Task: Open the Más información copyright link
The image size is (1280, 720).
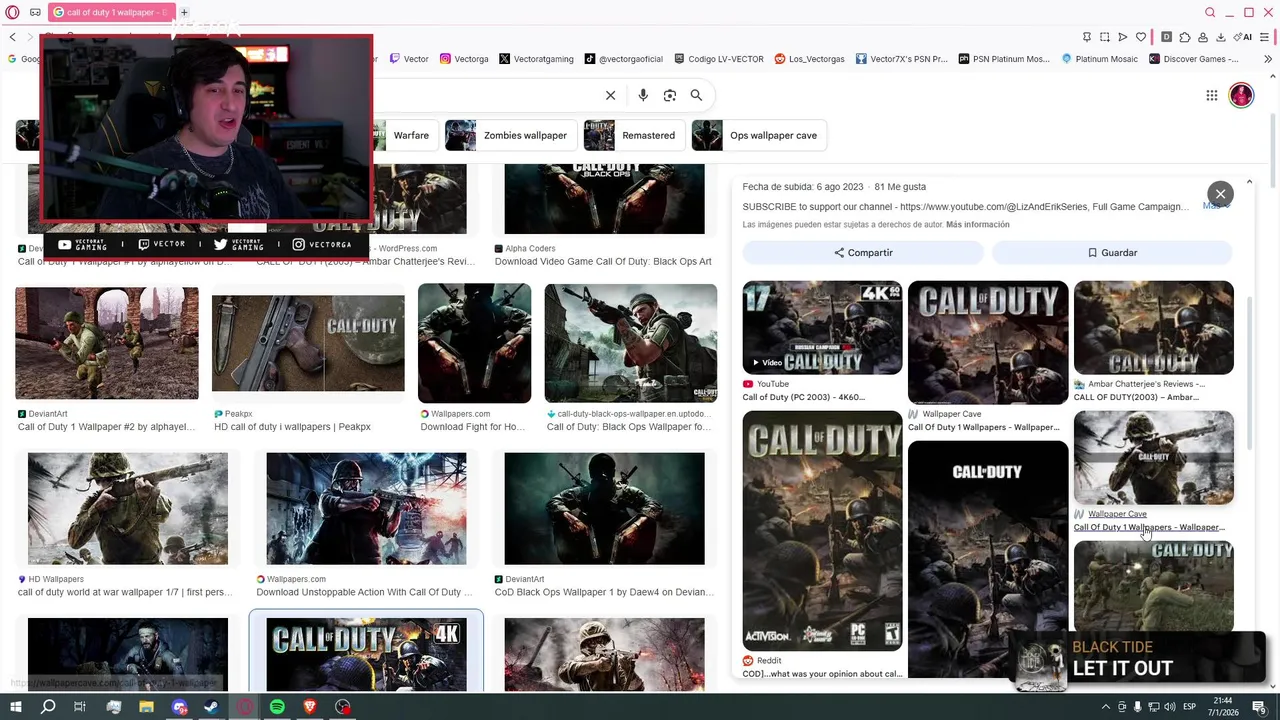Action: [x=977, y=225]
